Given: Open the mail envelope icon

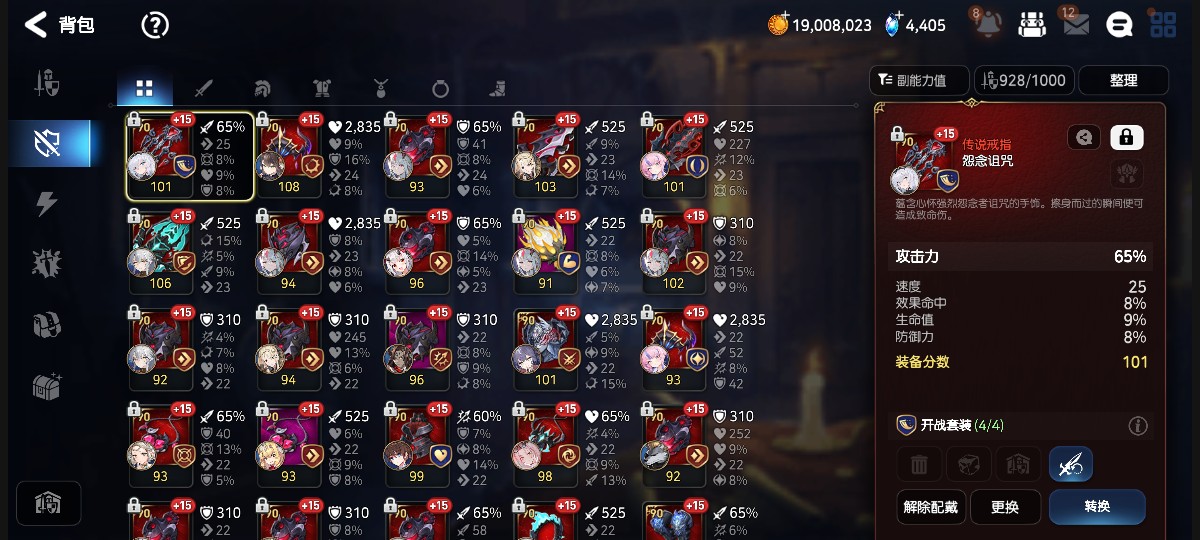Looking at the screenshot, I should [x=1075, y=25].
